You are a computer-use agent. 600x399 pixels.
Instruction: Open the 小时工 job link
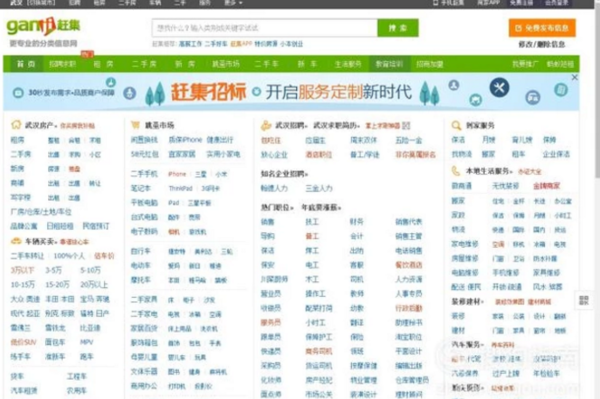point(315,322)
